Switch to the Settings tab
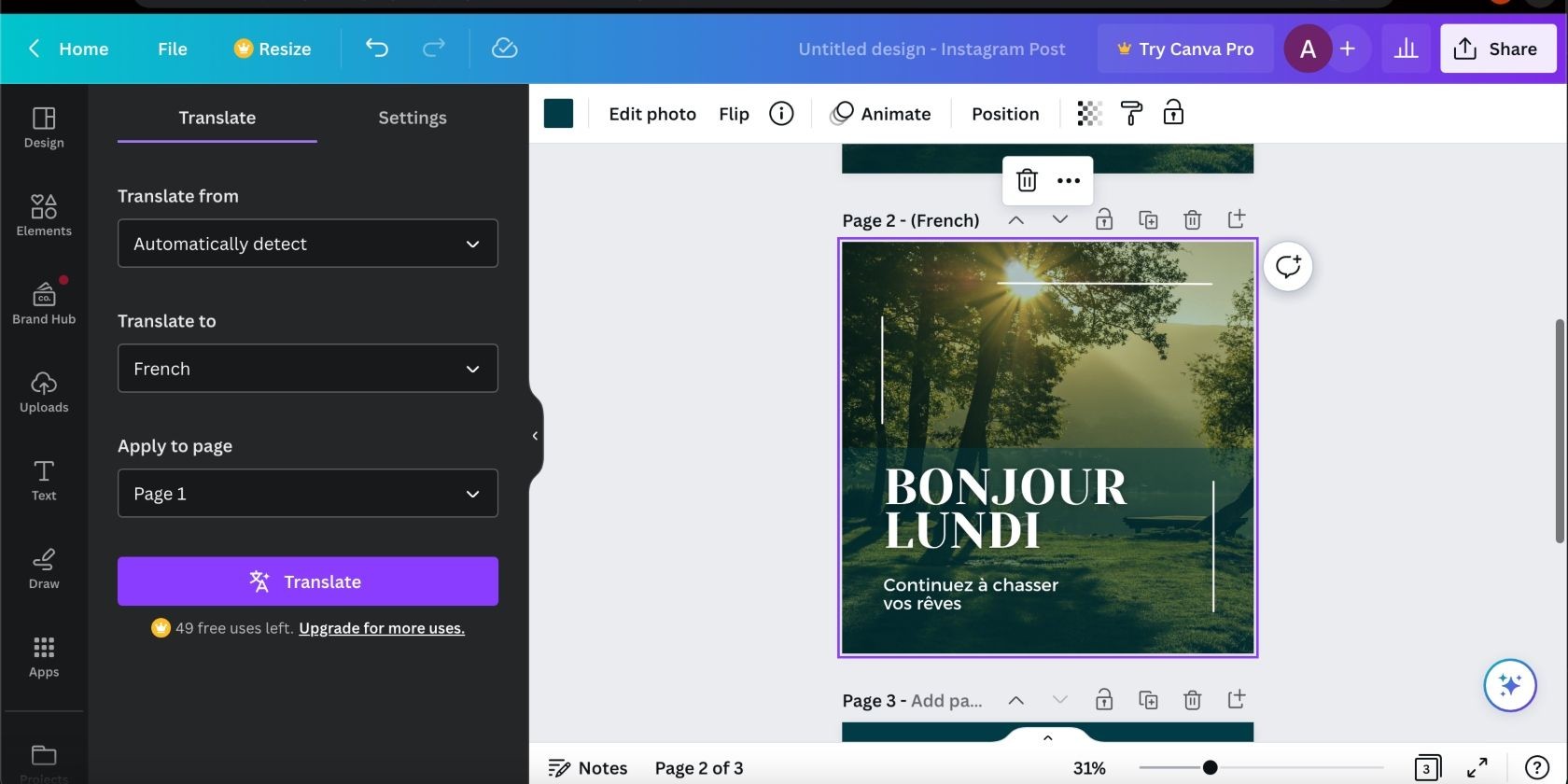The height and width of the screenshot is (784, 1568). click(x=413, y=118)
